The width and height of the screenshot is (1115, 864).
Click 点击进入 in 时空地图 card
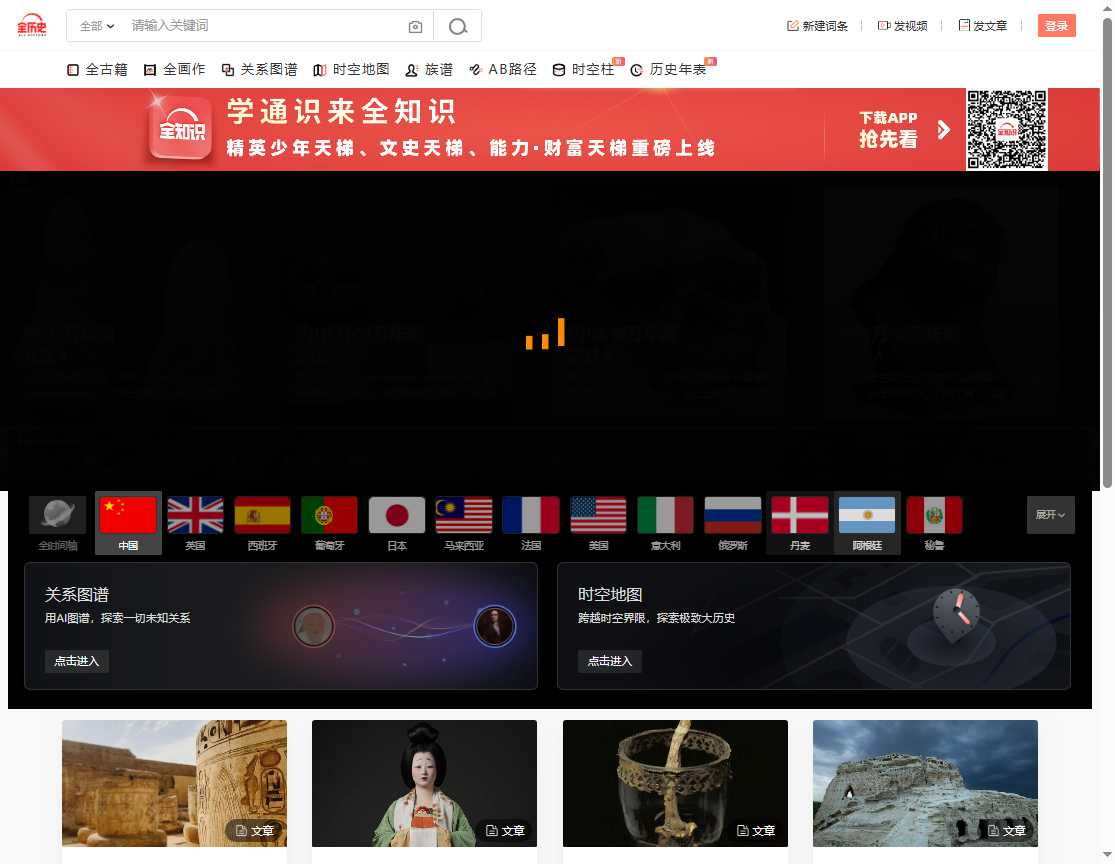[610, 661]
